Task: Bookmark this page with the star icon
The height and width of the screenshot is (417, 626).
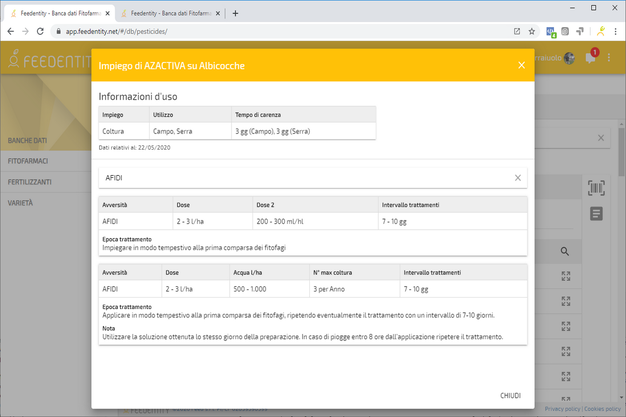Action: [532, 32]
